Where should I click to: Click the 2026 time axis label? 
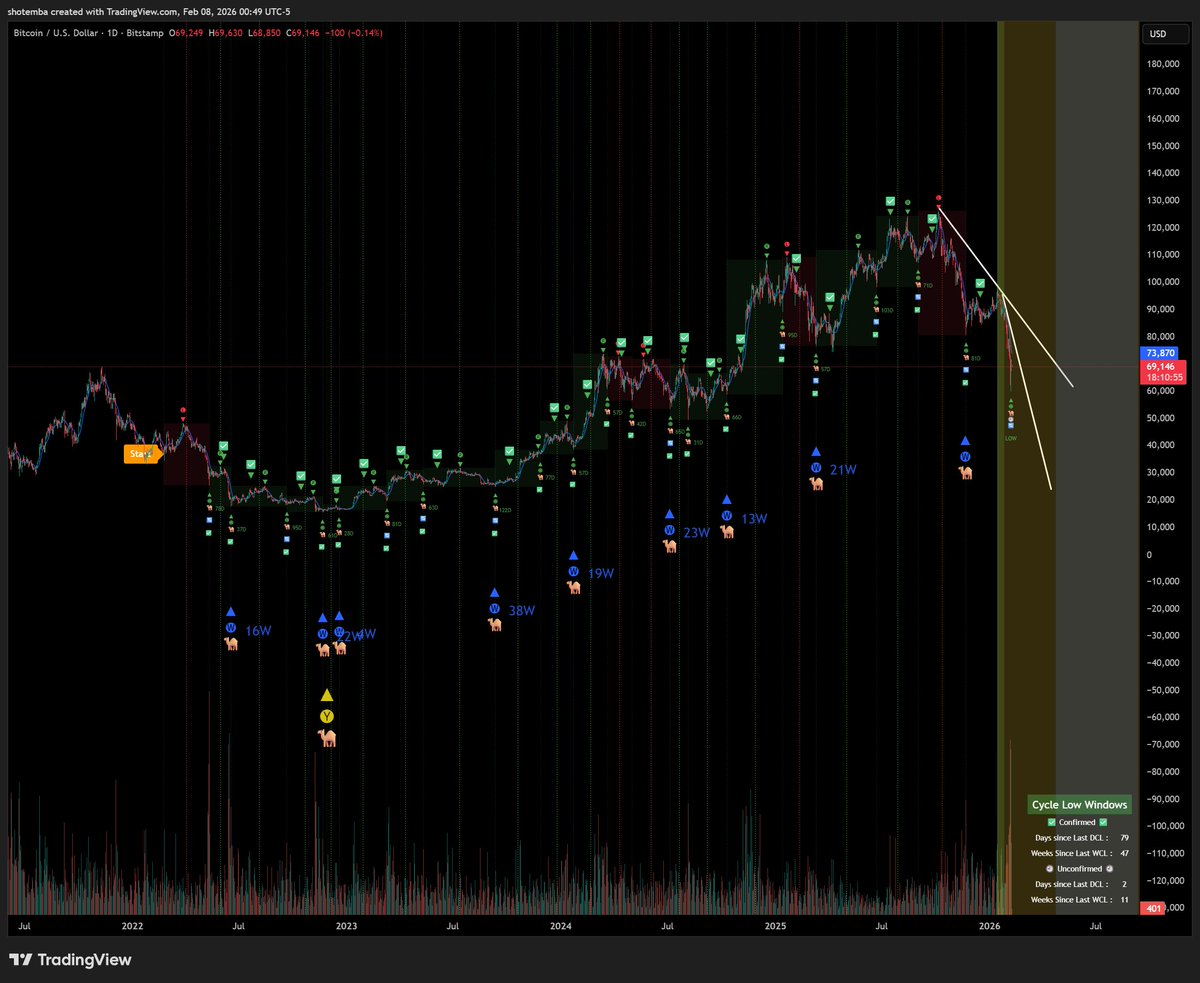click(x=990, y=926)
